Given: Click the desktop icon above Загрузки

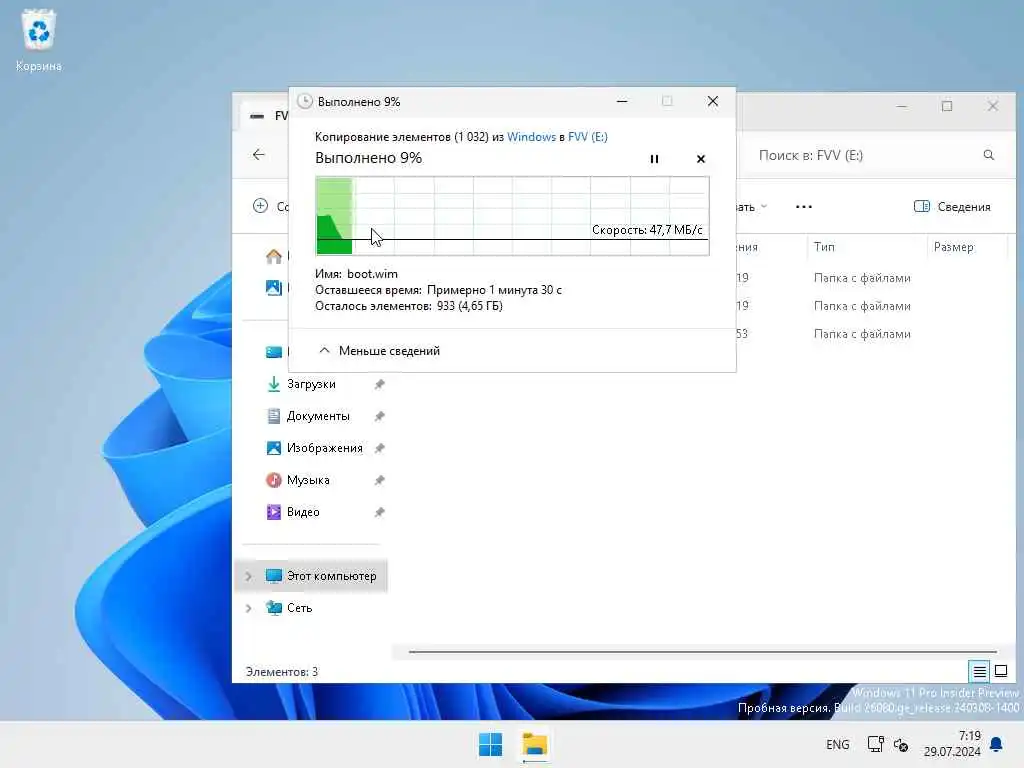Looking at the screenshot, I should (x=274, y=352).
